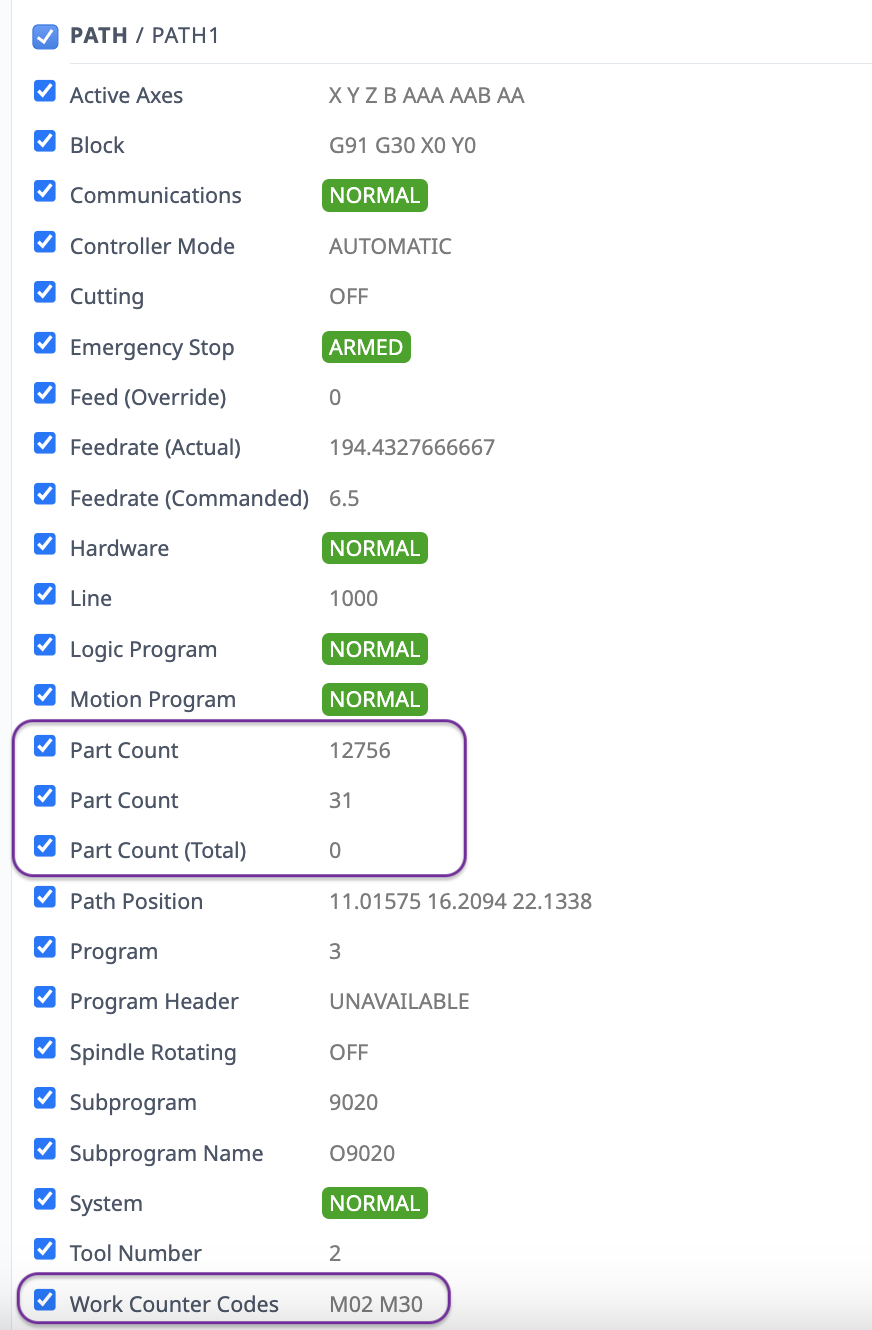
Task: Uncheck the PATH / PATH1 header checkbox
Action: tap(45, 37)
